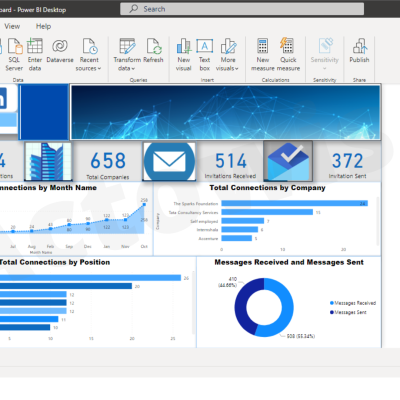Image resolution: width=400 pixels, height=400 pixels.
Task: Click the position bar labeled 20
Action: click(x=66, y=286)
